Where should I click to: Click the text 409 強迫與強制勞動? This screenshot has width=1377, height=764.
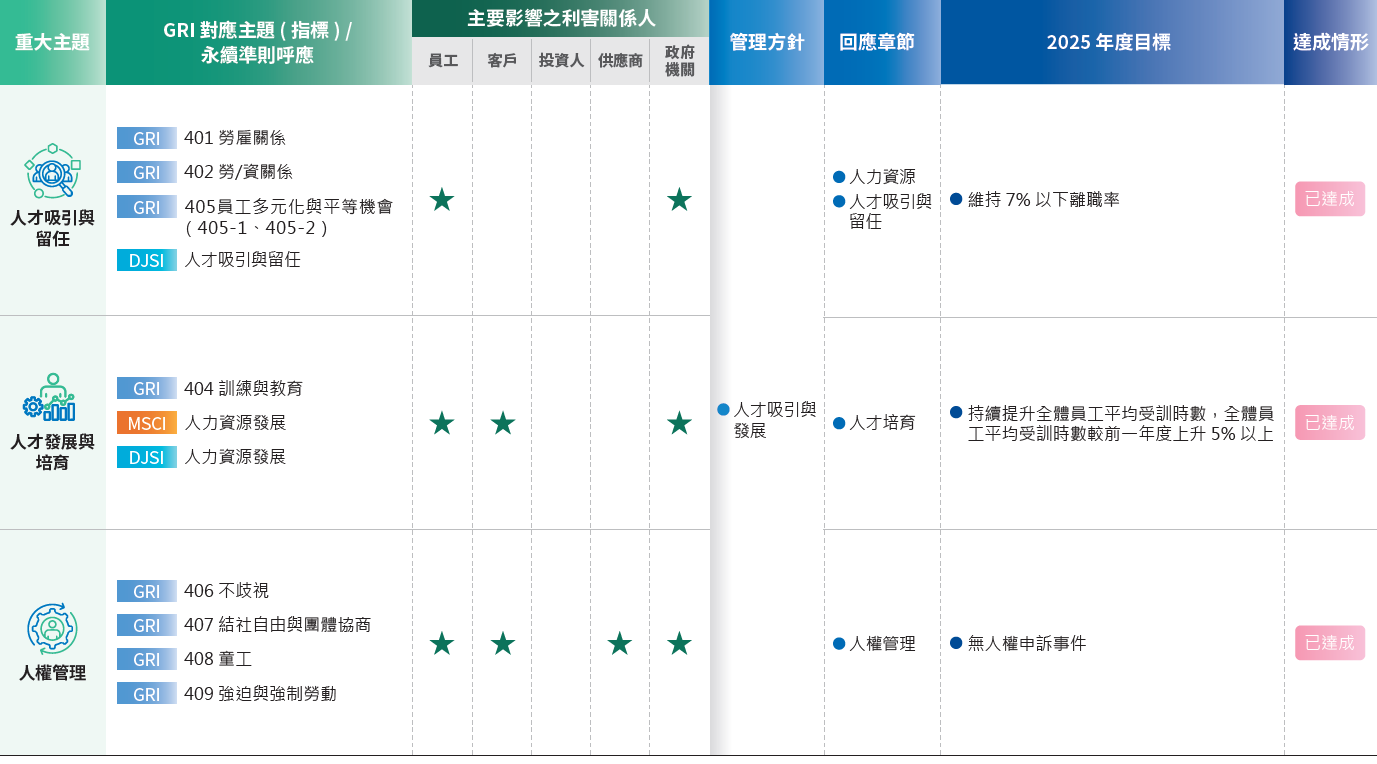tap(260, 693)
